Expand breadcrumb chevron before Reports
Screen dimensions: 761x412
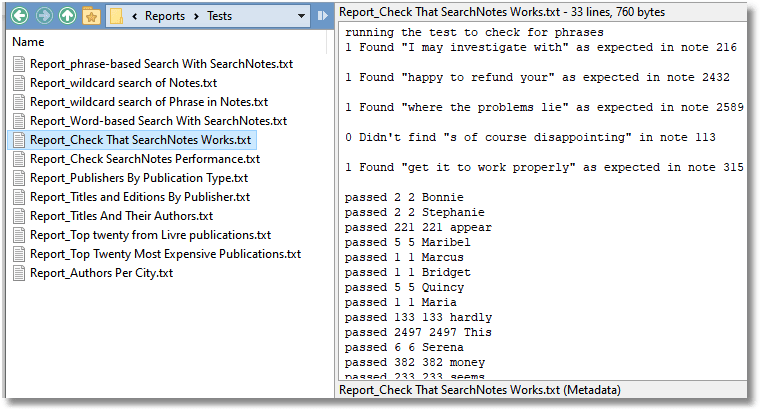134,16
